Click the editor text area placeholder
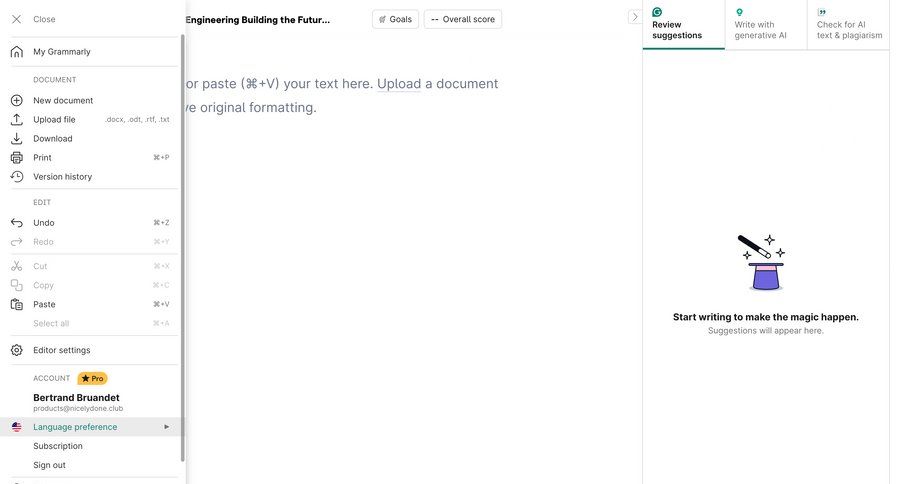Image resolution: width=900 pixels, height=484 pixels. pos(342,96)
